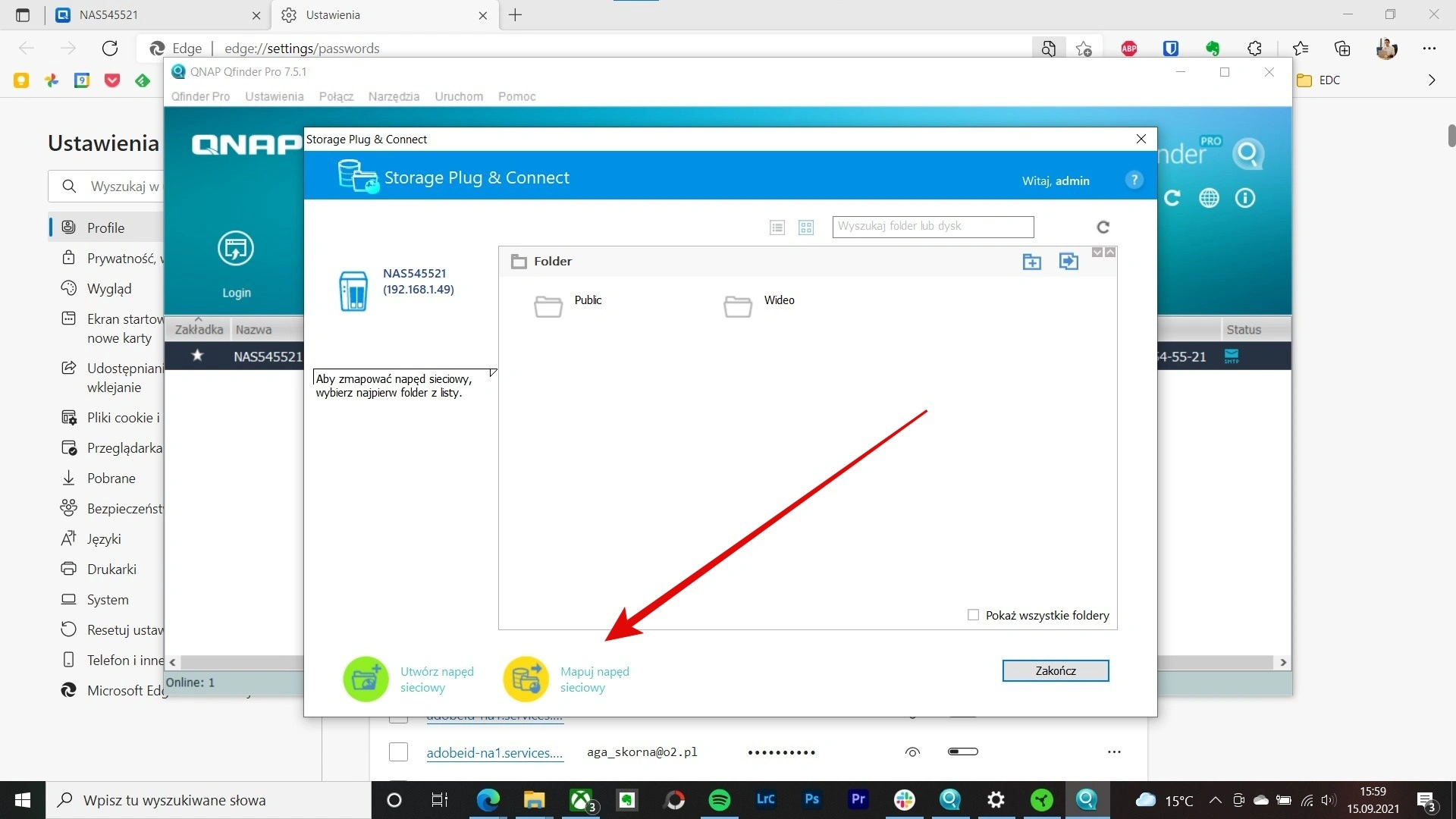Select the NAS545521 device icon

click(x=353, y=291)
